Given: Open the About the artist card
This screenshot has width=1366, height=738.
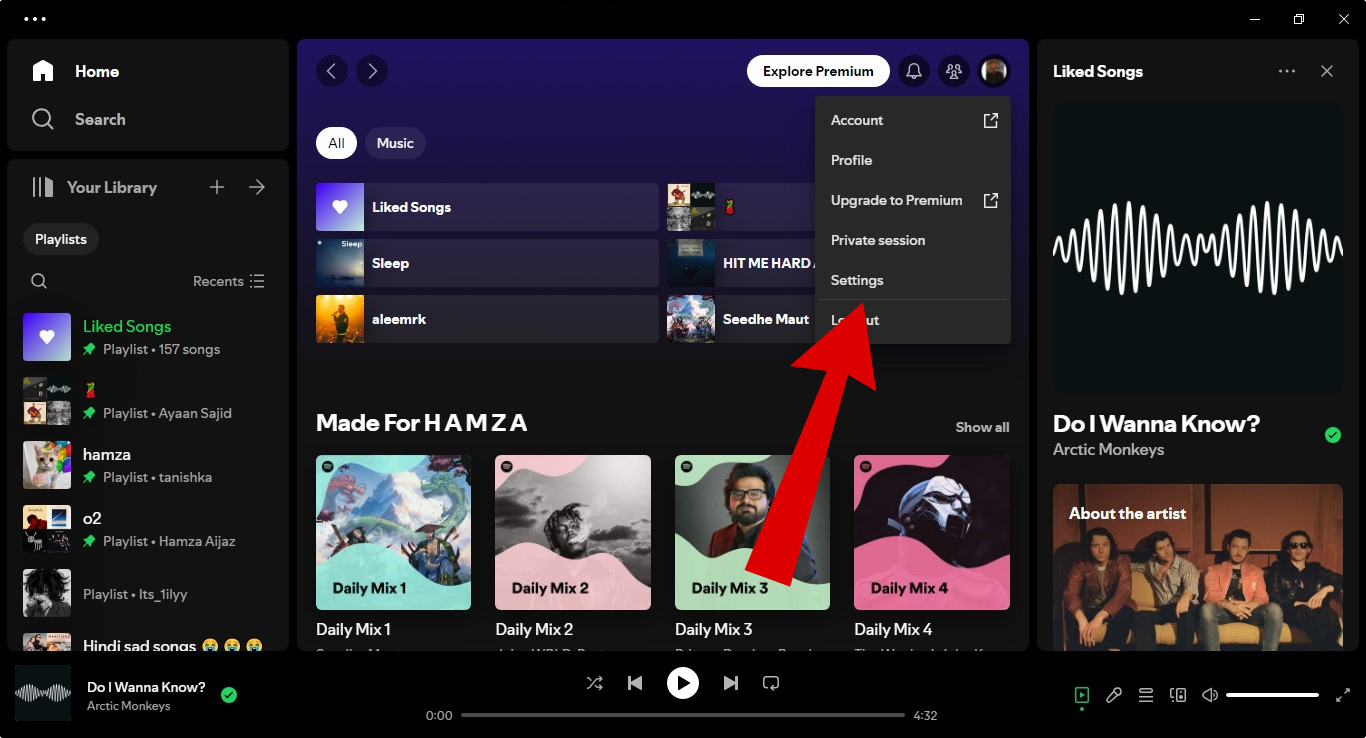Looking at the screenshot, I should coord(1198,567).
